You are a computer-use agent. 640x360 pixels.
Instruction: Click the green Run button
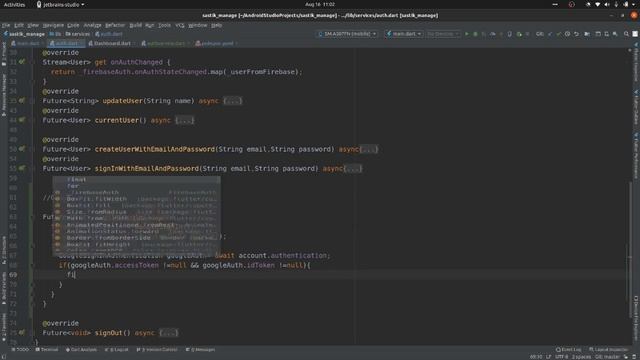pos(467,34)
